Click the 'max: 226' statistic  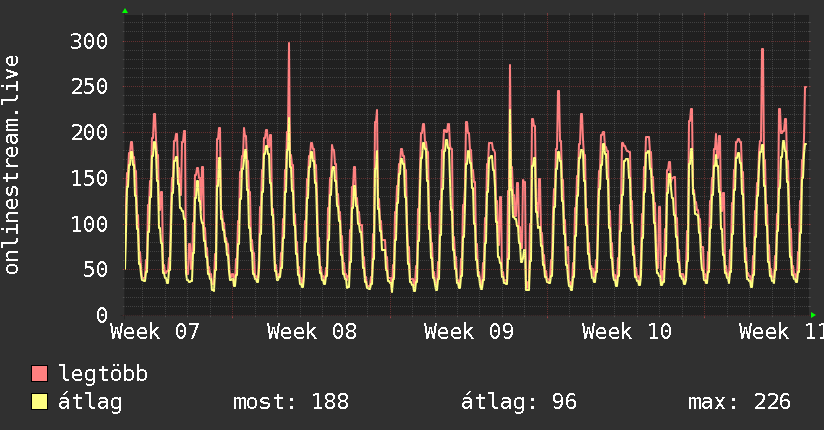click(x=739, y=402)
